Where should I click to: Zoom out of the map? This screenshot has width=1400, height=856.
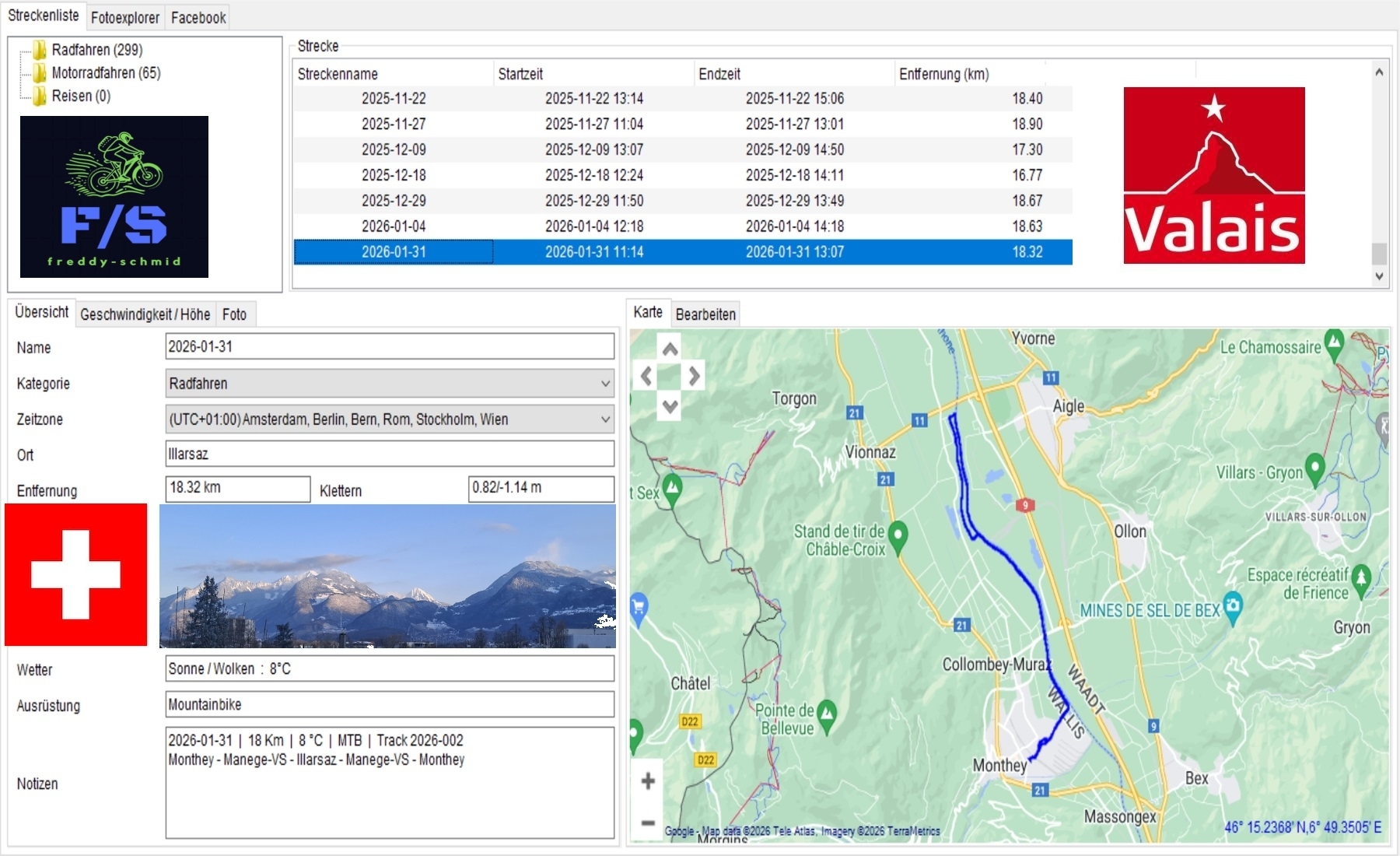point(648,822)
